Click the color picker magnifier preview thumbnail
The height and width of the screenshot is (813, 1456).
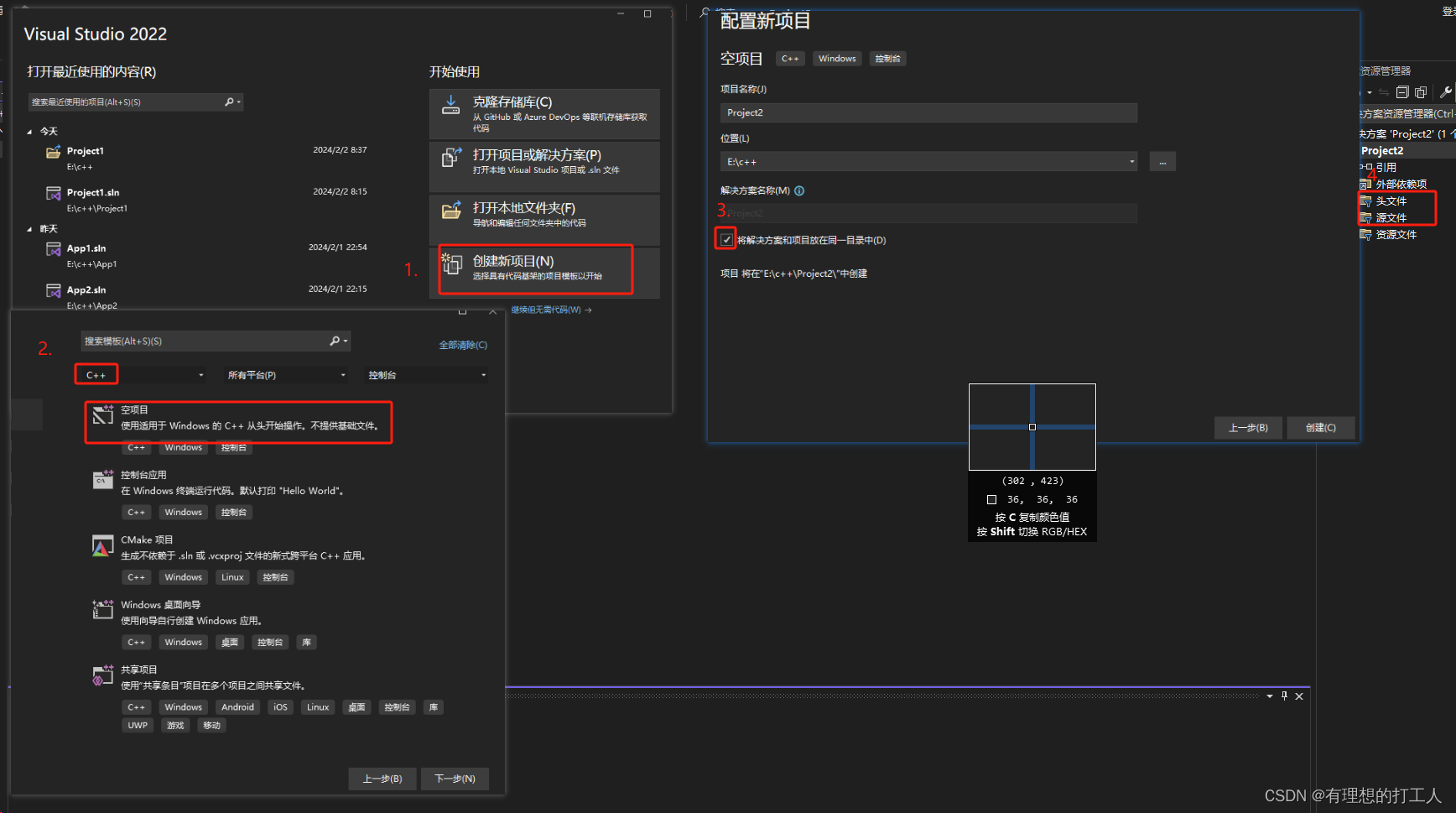click(x=1032, y=427)
